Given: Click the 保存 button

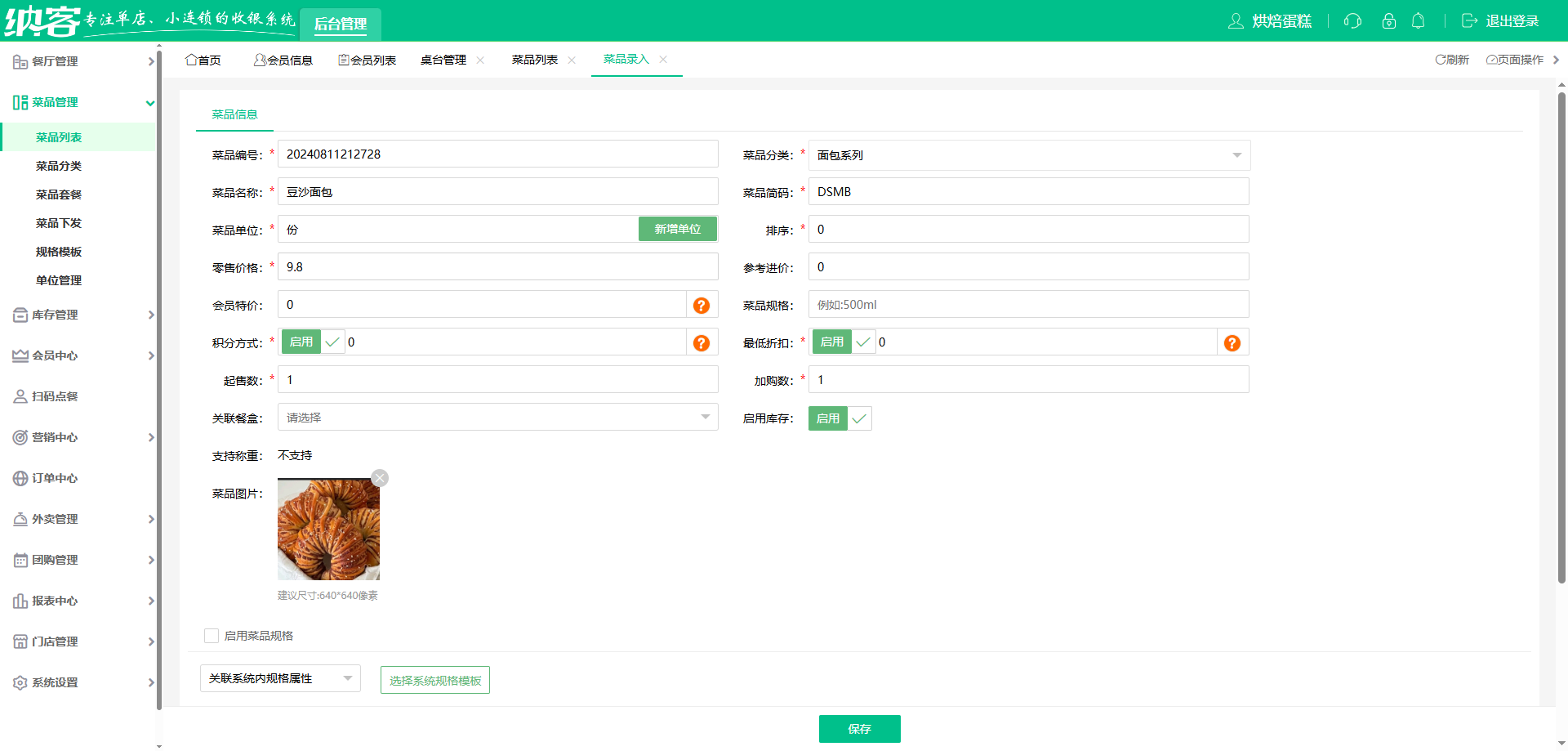Looking at the screenshot, I should click(859, 729).
